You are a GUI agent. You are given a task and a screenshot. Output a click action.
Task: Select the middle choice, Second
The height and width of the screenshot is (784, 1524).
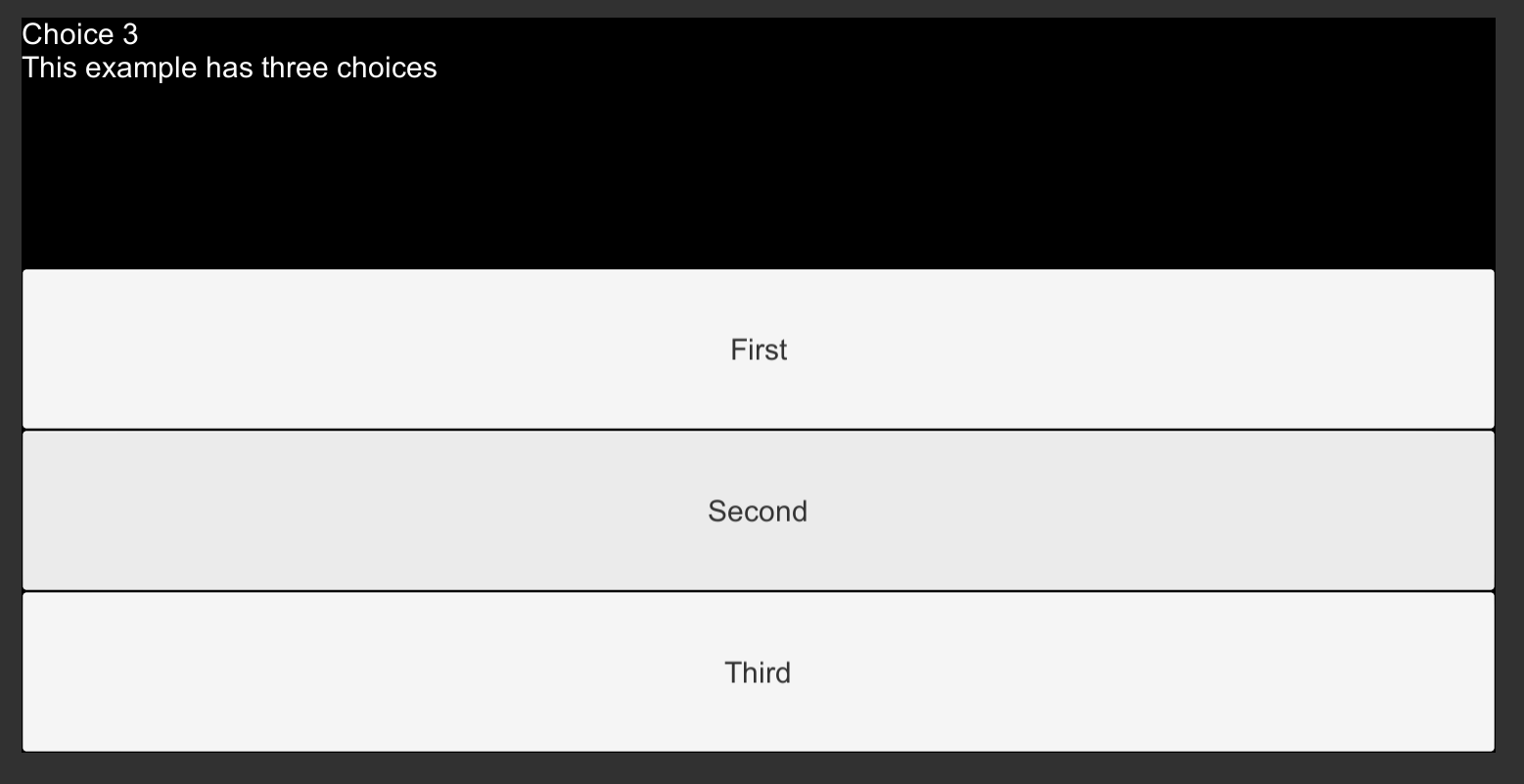click(758, 511)
